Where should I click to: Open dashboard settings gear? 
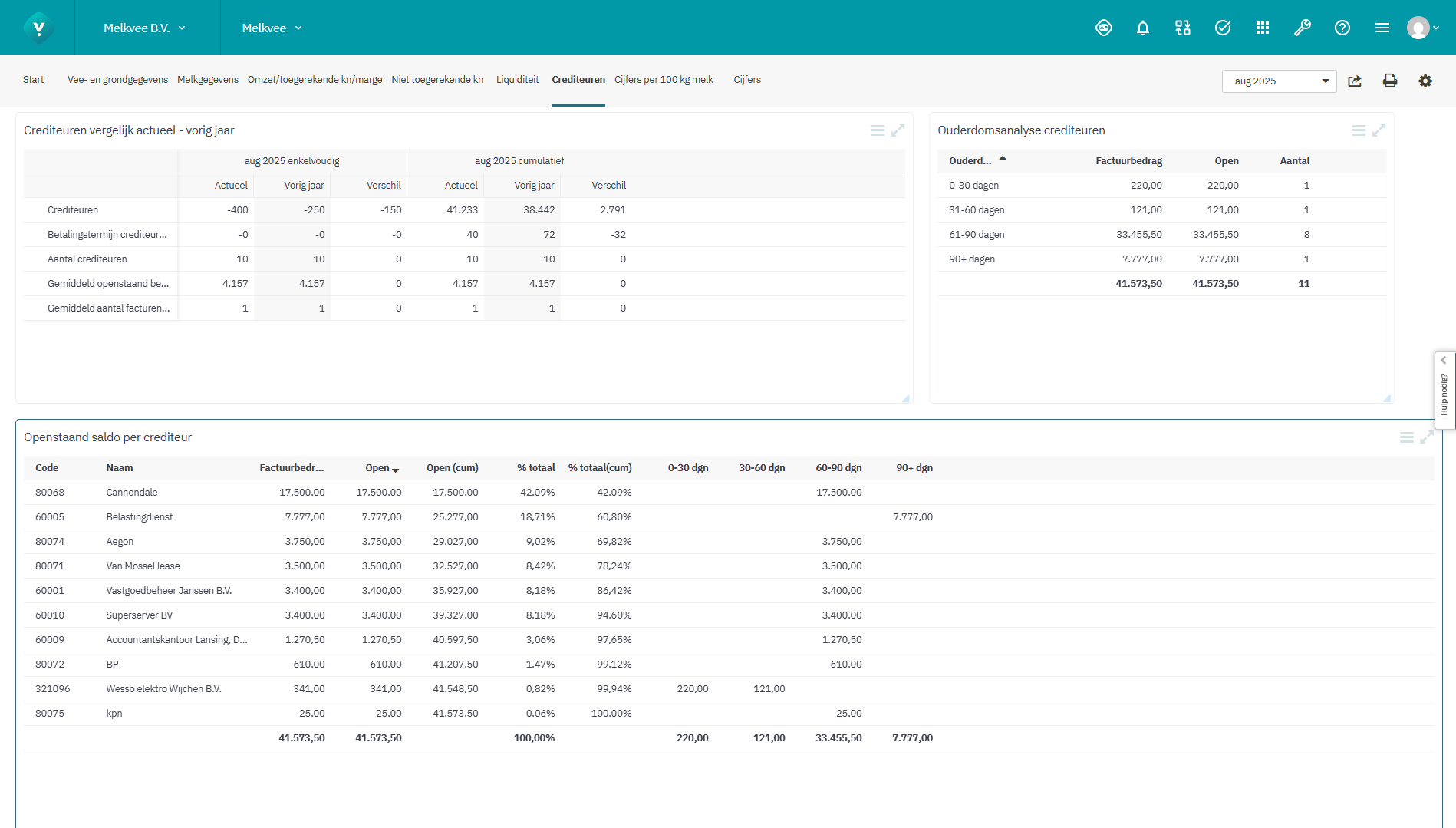1425,81
